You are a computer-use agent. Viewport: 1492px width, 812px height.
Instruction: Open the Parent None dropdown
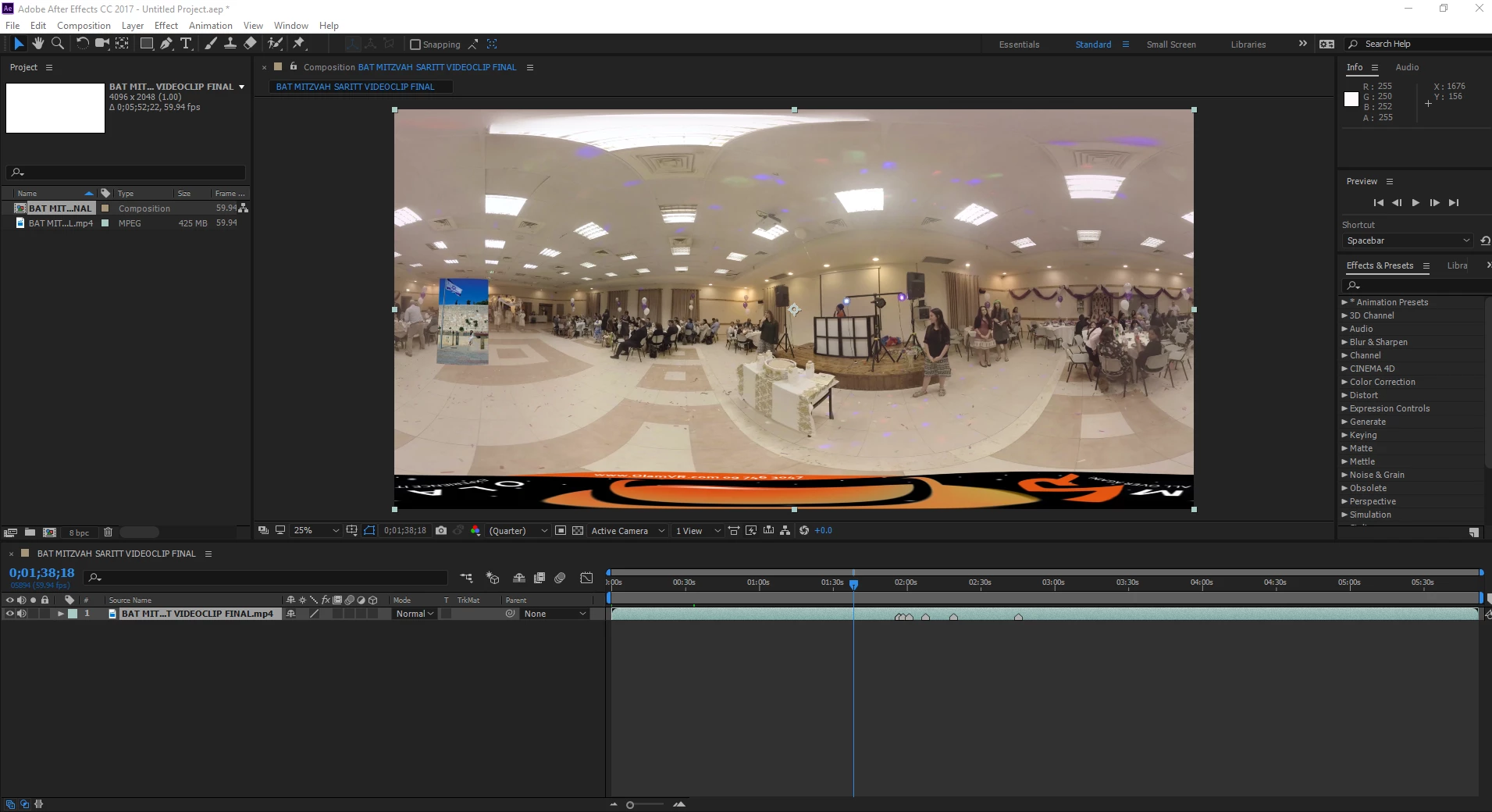[x=555, y=614]
